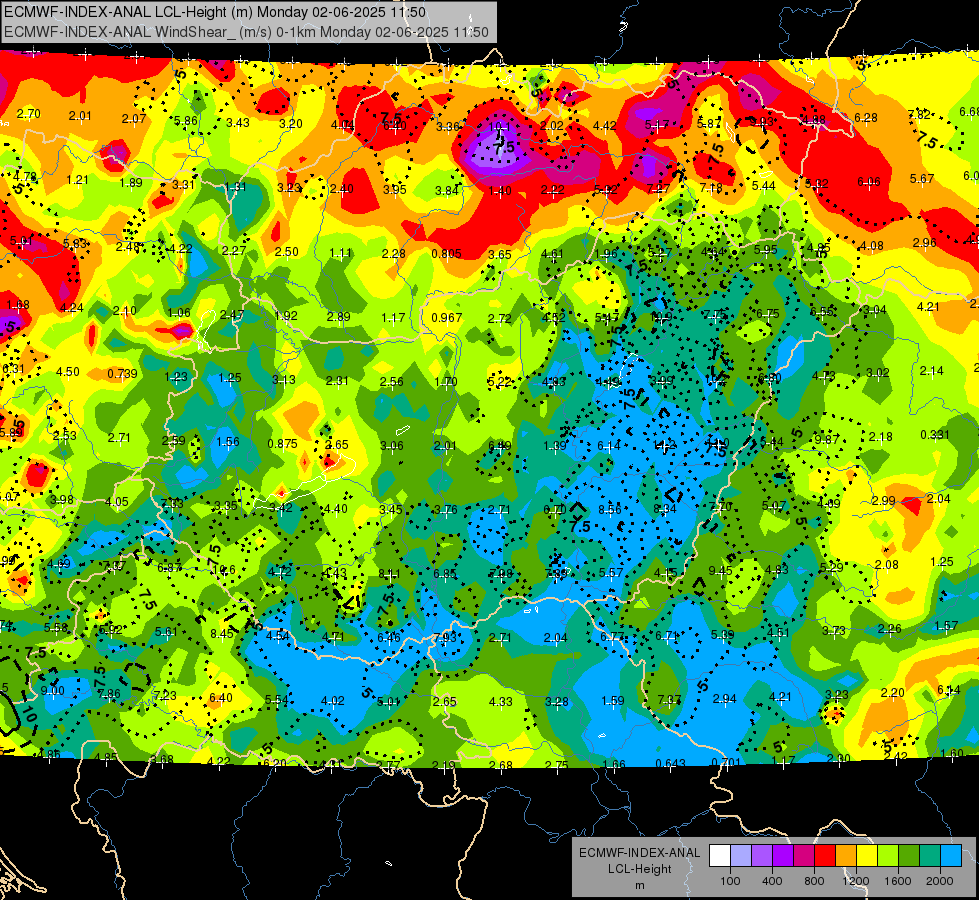Click the map value "5.86"
The image size is (979, 900).
pos(185,121)
